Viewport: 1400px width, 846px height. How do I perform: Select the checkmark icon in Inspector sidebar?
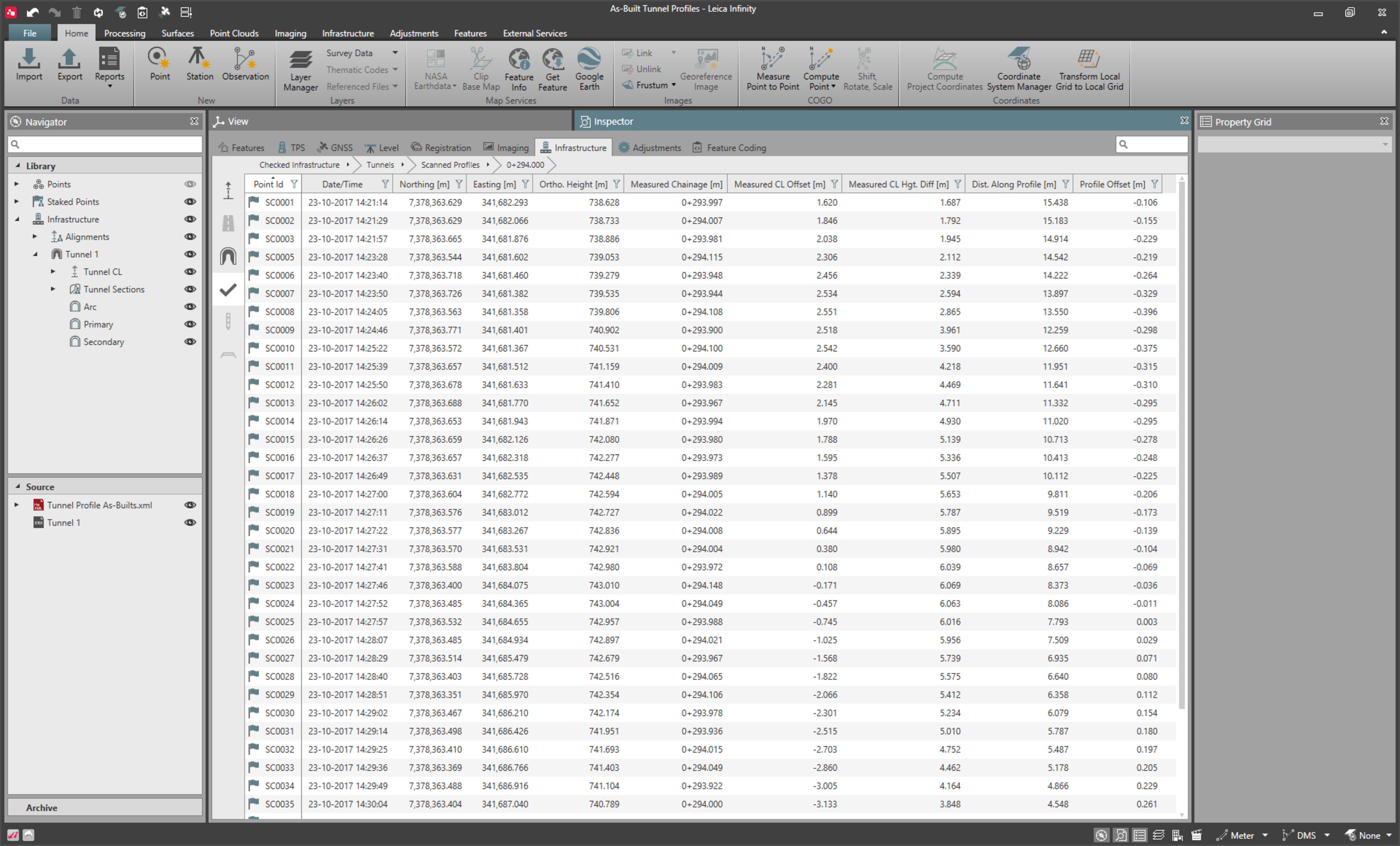tap(228, 290)
